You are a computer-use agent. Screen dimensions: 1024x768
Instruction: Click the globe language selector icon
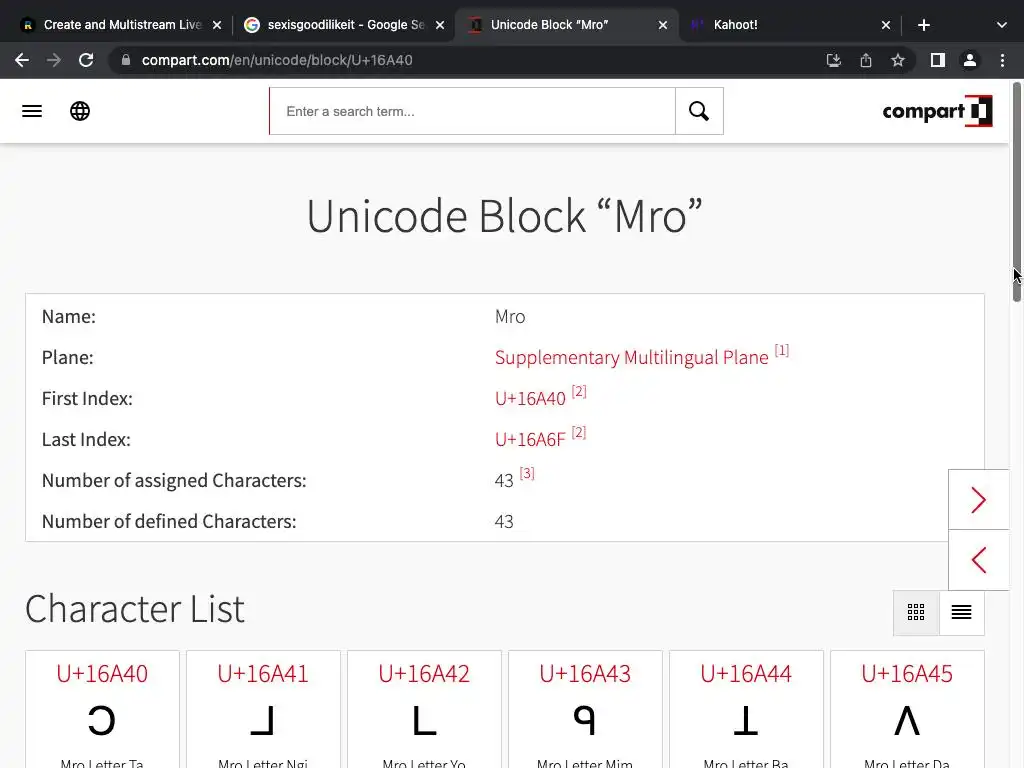[x=80, y=111]
